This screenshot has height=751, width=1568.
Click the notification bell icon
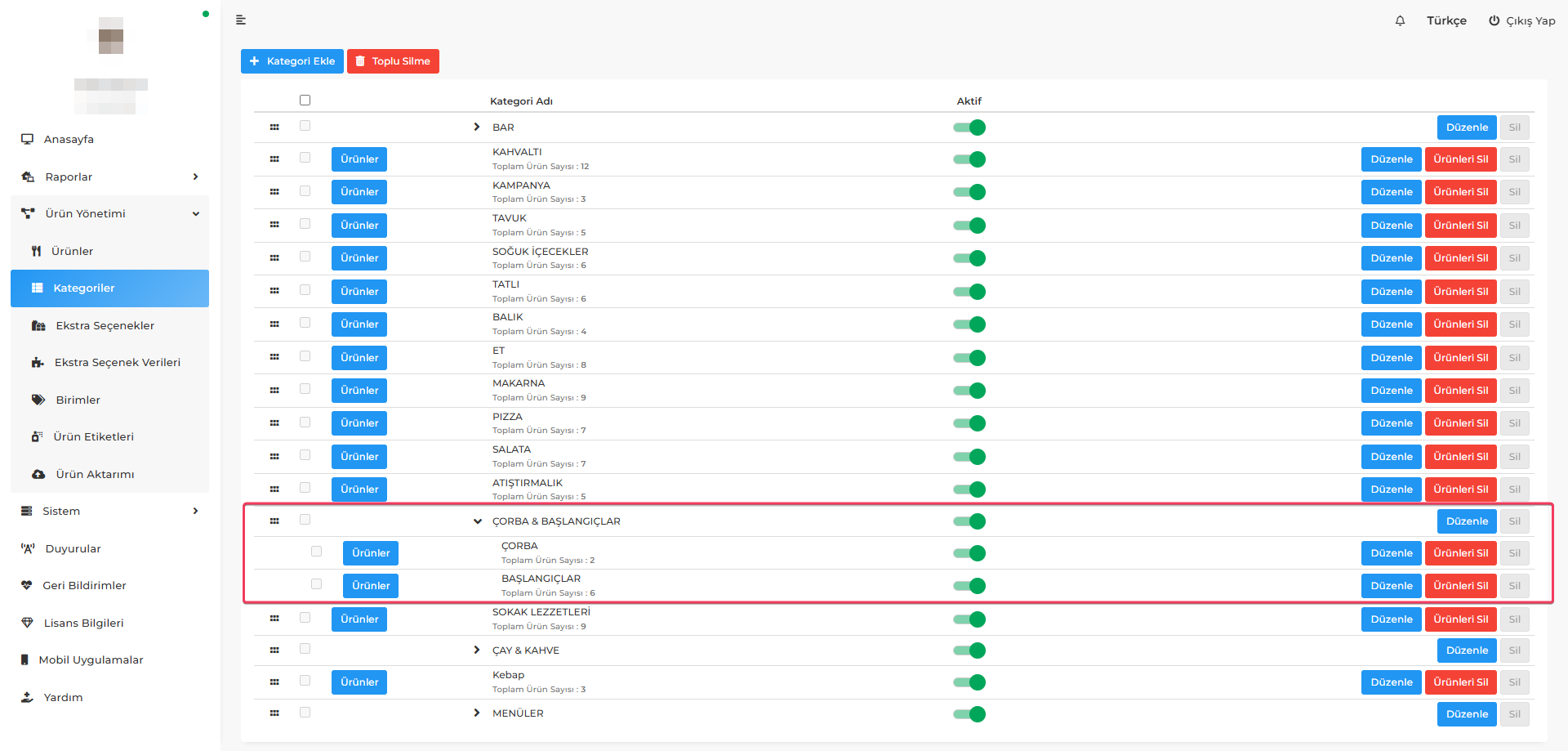pyautogui.click(x=1400, y=20)
